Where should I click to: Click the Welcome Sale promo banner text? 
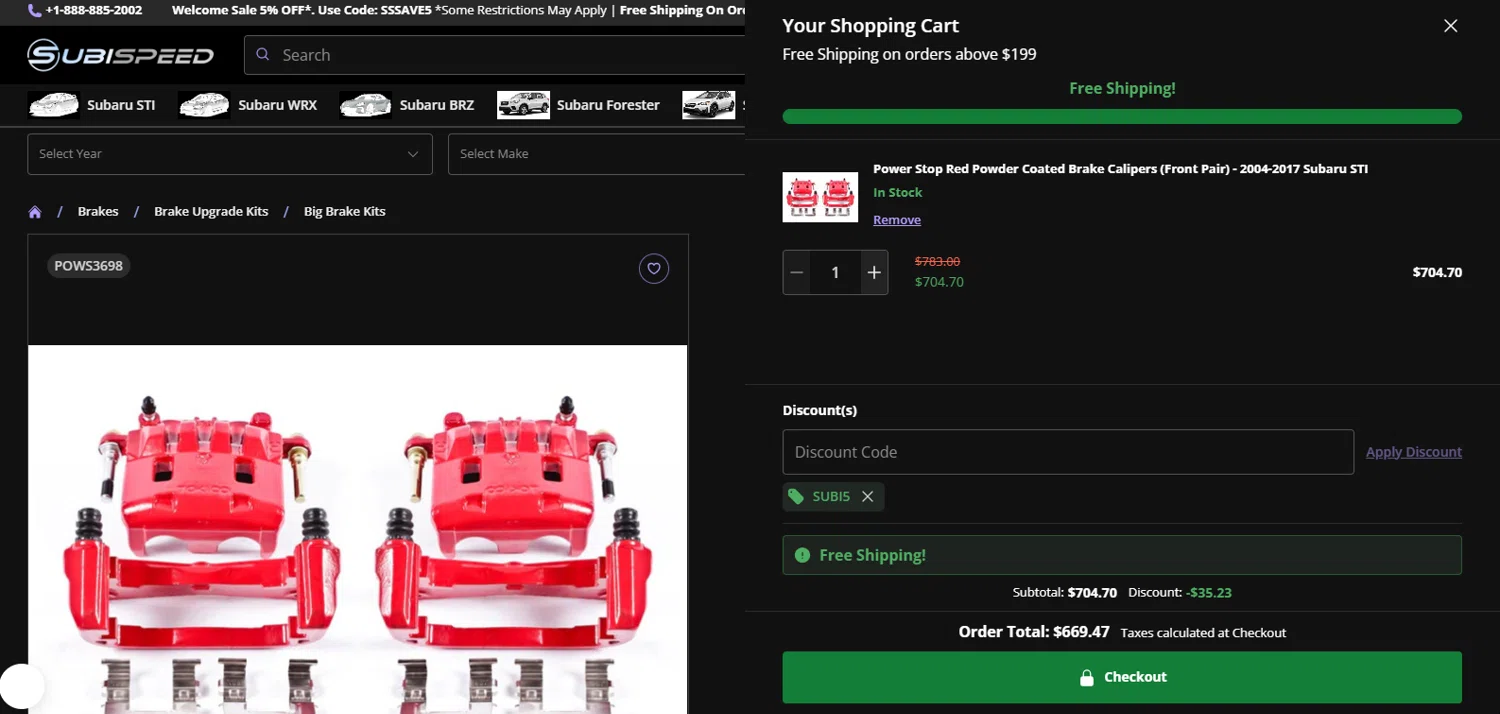click(x=458, y=10)
